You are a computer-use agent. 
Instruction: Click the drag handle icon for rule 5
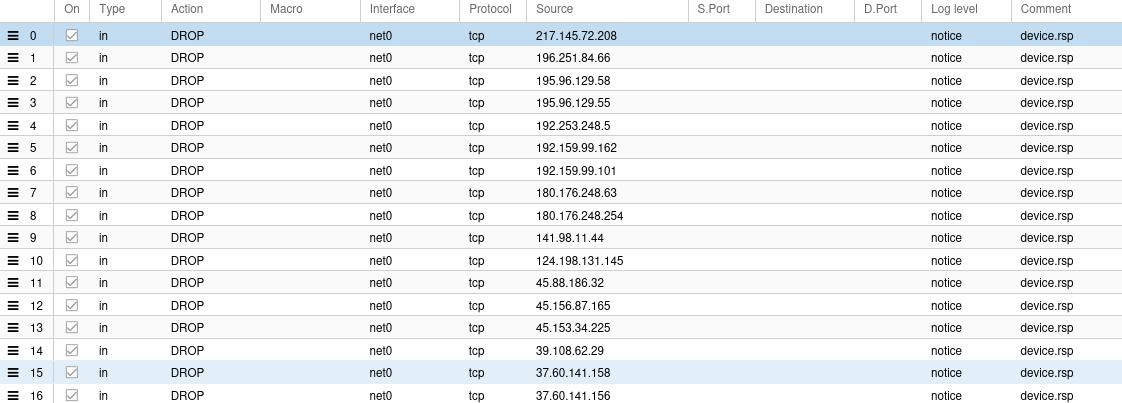[13, 148]
